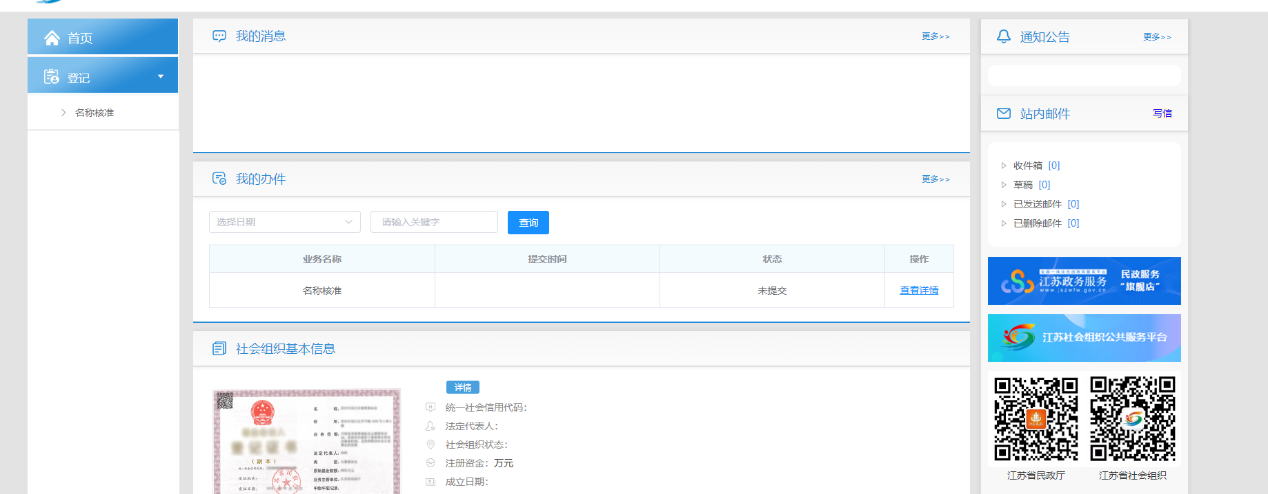1268x494 pixels.
Task: Click the 我的办件 document icon
Action: click(x=219, y=179)
